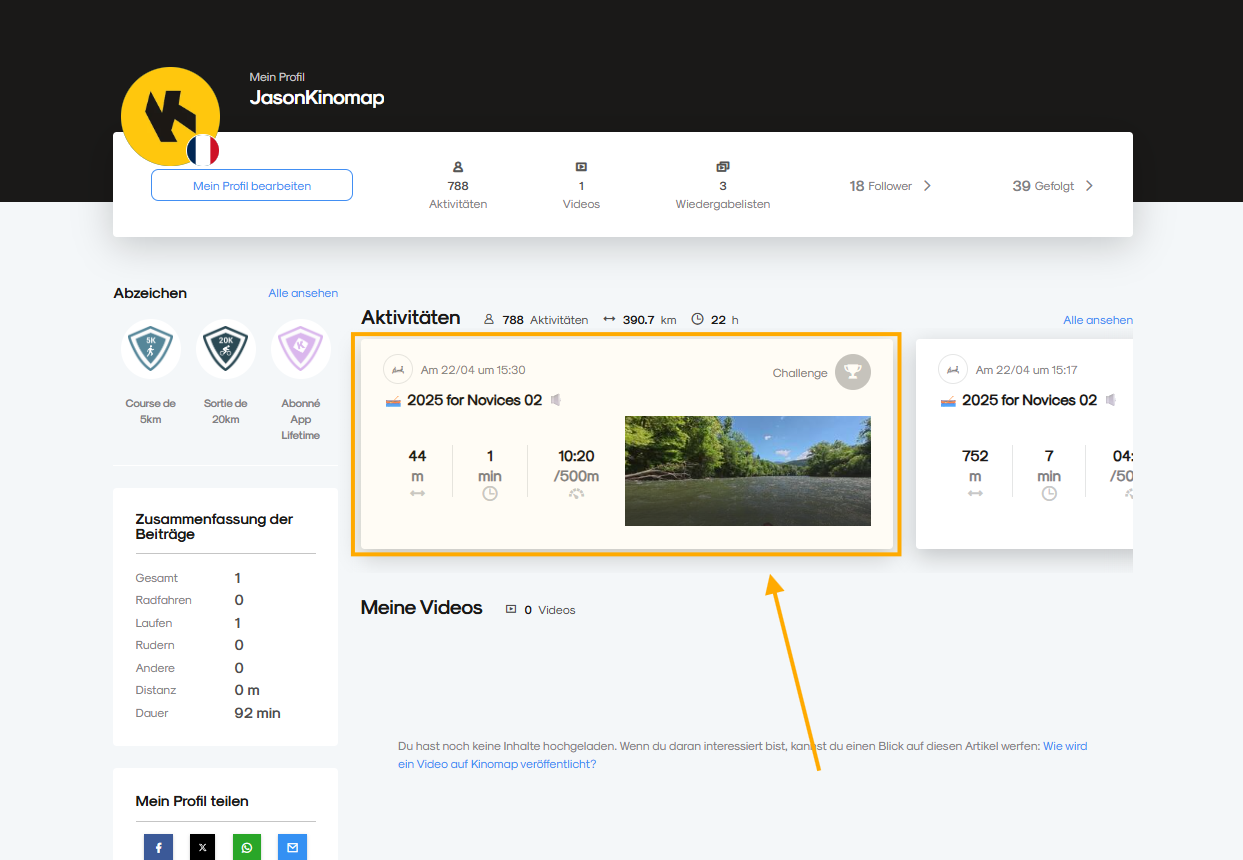Open 'Alle ansehen' for Aktivitäten

pyautogui.click(x=1098, y=320)
